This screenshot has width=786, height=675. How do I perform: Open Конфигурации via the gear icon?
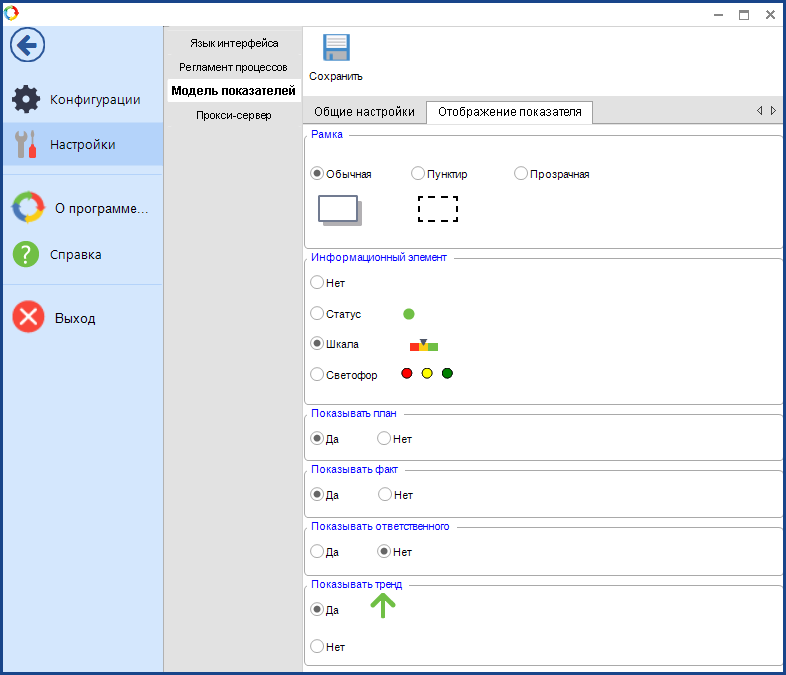coord(26,99)
